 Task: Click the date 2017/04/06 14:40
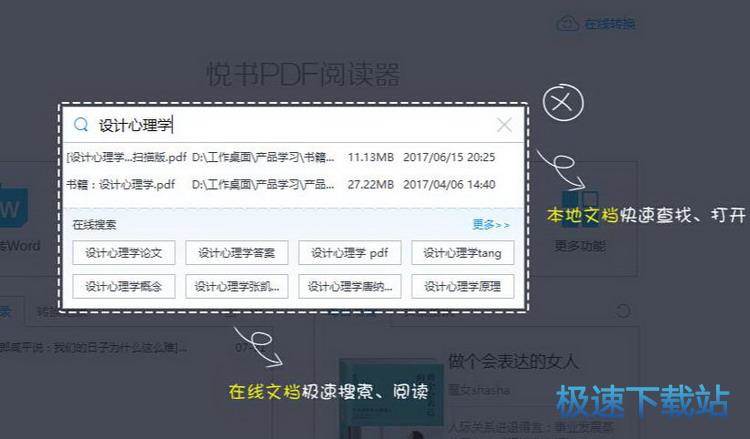449,185
